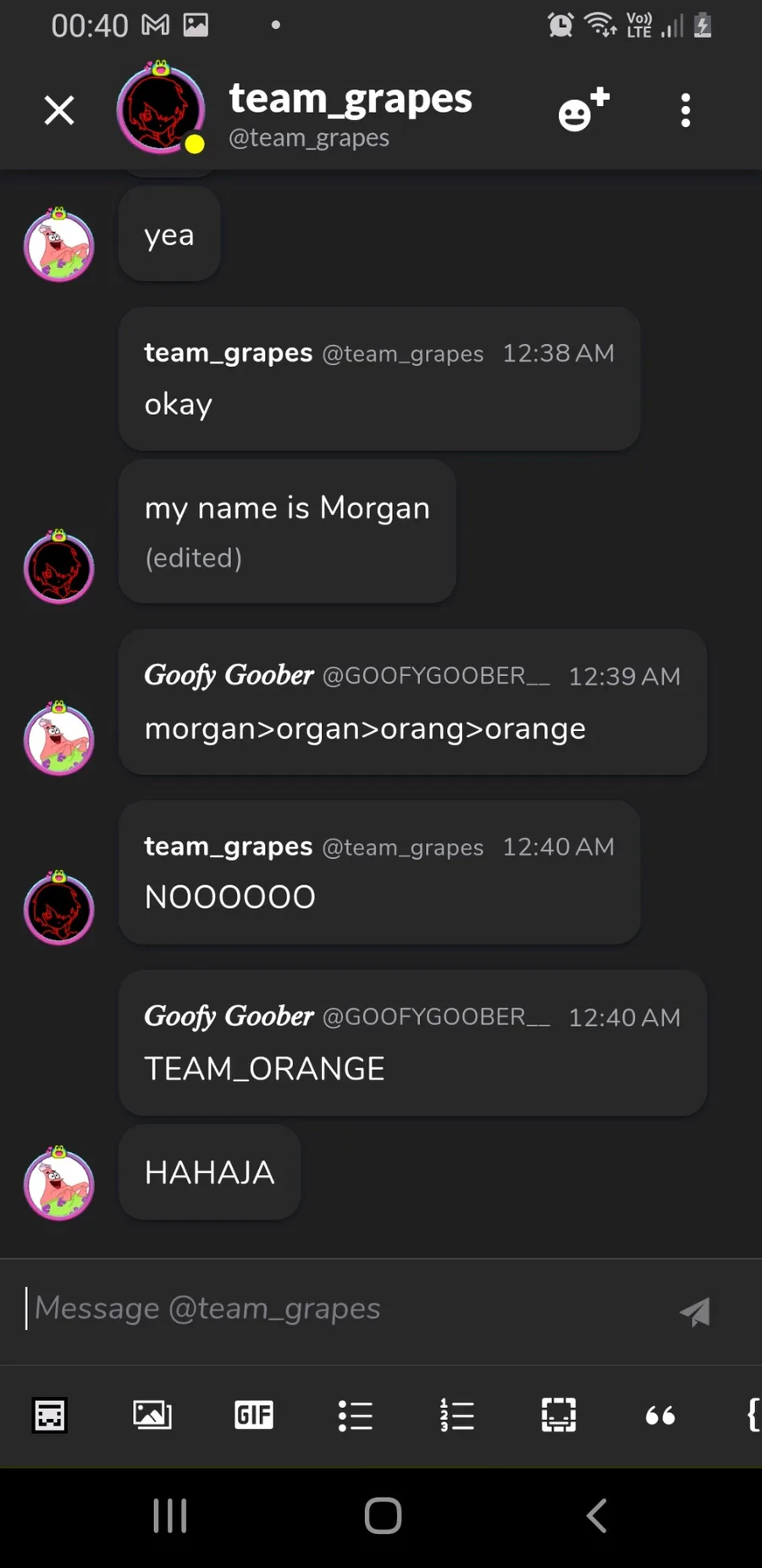Tap the @GOOFYGOOBER__ username on TEAM_ORANGE message
Image resolution: width=762 pixels, height=1568 pixels.
point(436,1017)
